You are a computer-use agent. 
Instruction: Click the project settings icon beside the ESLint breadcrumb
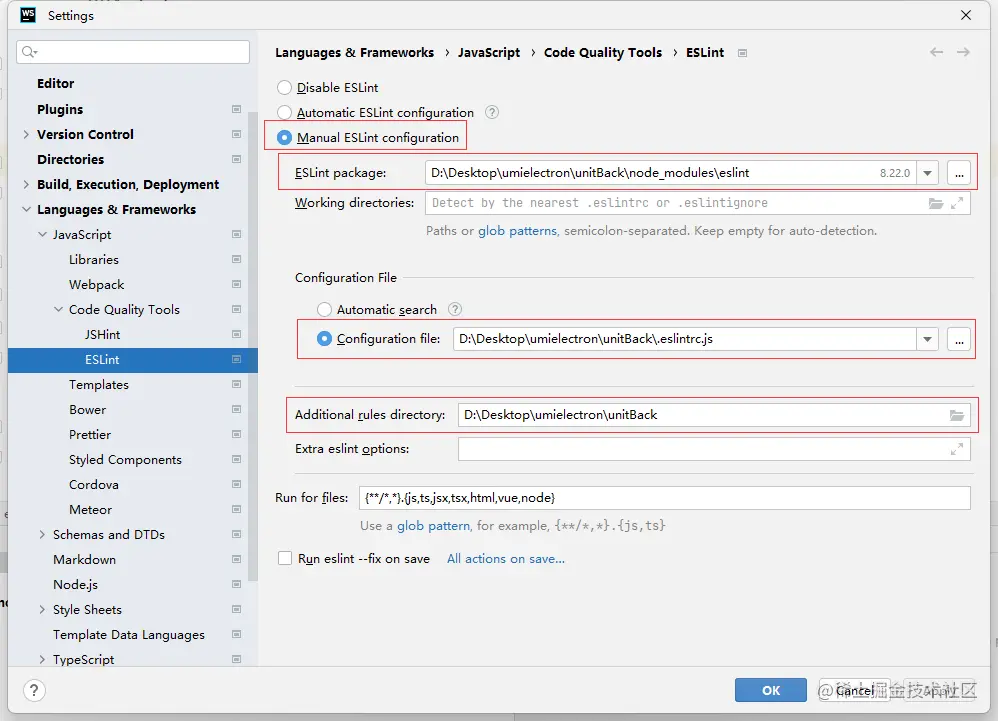(x=742, y=53)
